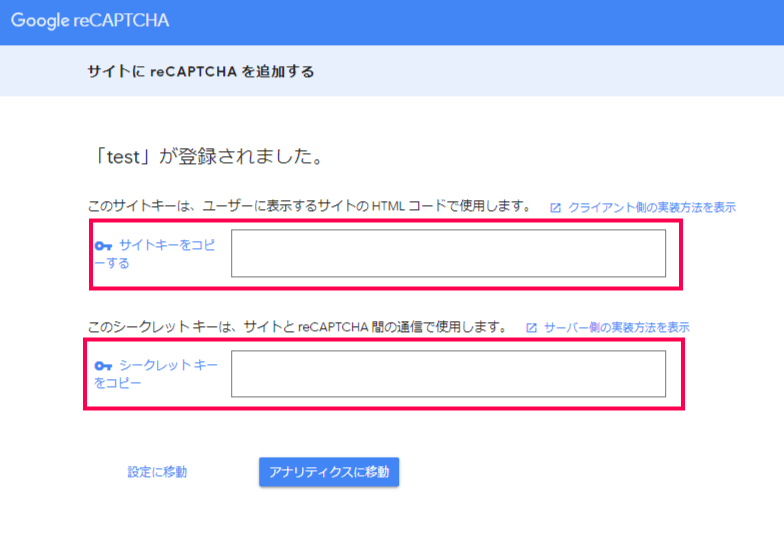
Task: Click the key icon beside サイトキーをコピーする
Action: click(x=104, y=246)
